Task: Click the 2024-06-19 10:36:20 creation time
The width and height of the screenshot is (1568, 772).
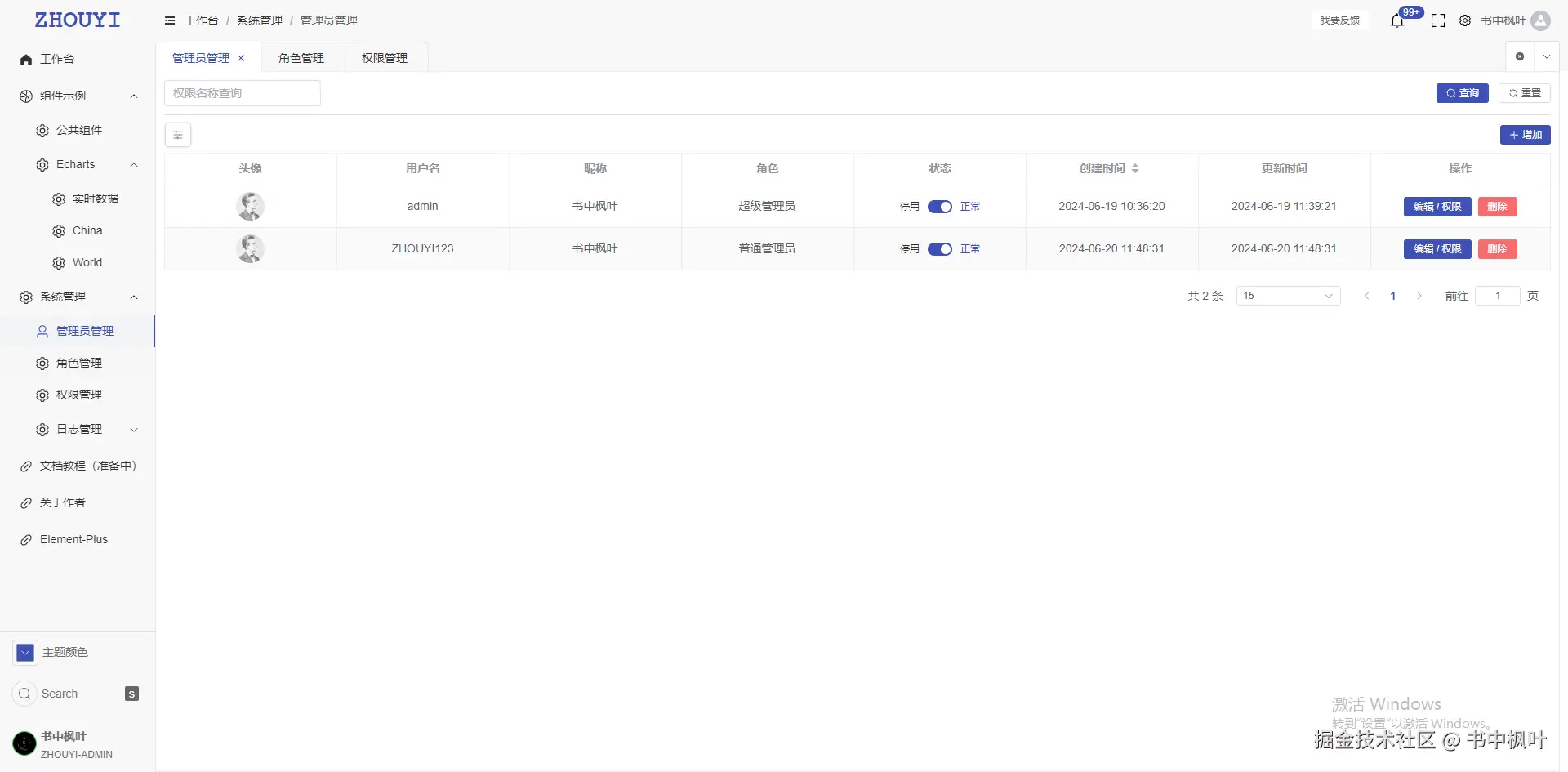Action: click(1111, 206)
